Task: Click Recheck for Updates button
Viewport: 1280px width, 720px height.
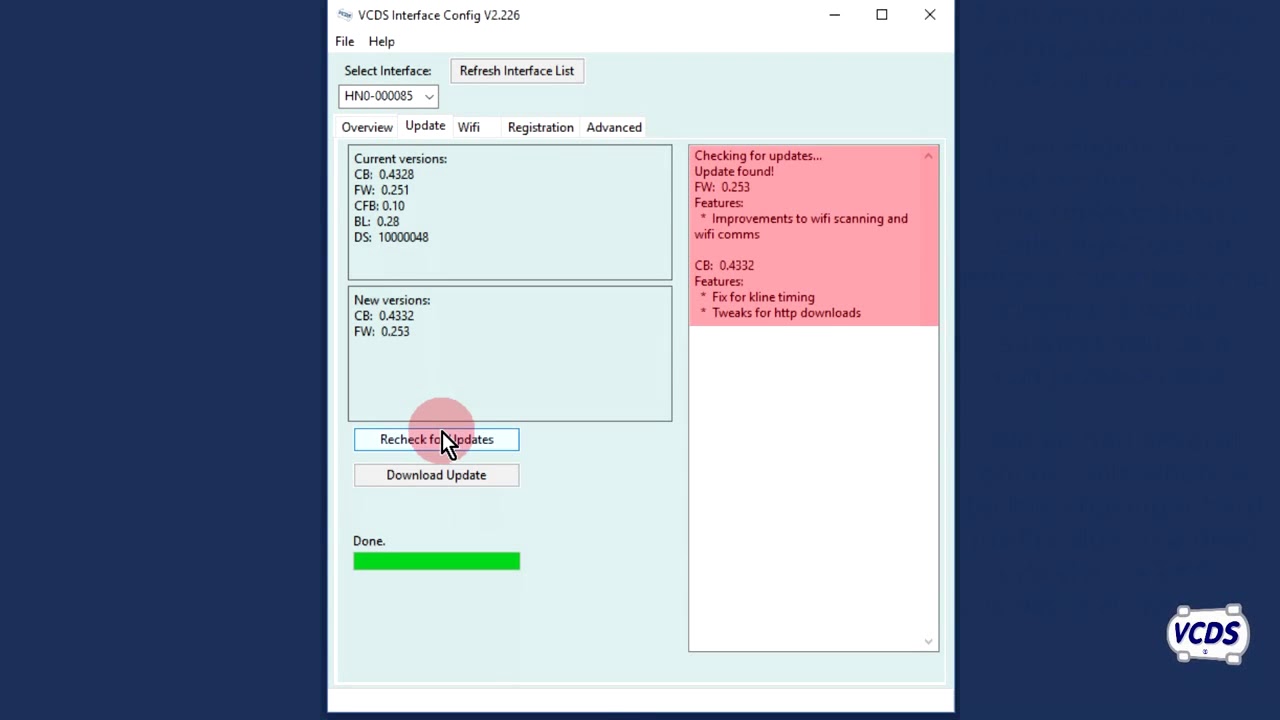Action: click(x=436, y=439)
